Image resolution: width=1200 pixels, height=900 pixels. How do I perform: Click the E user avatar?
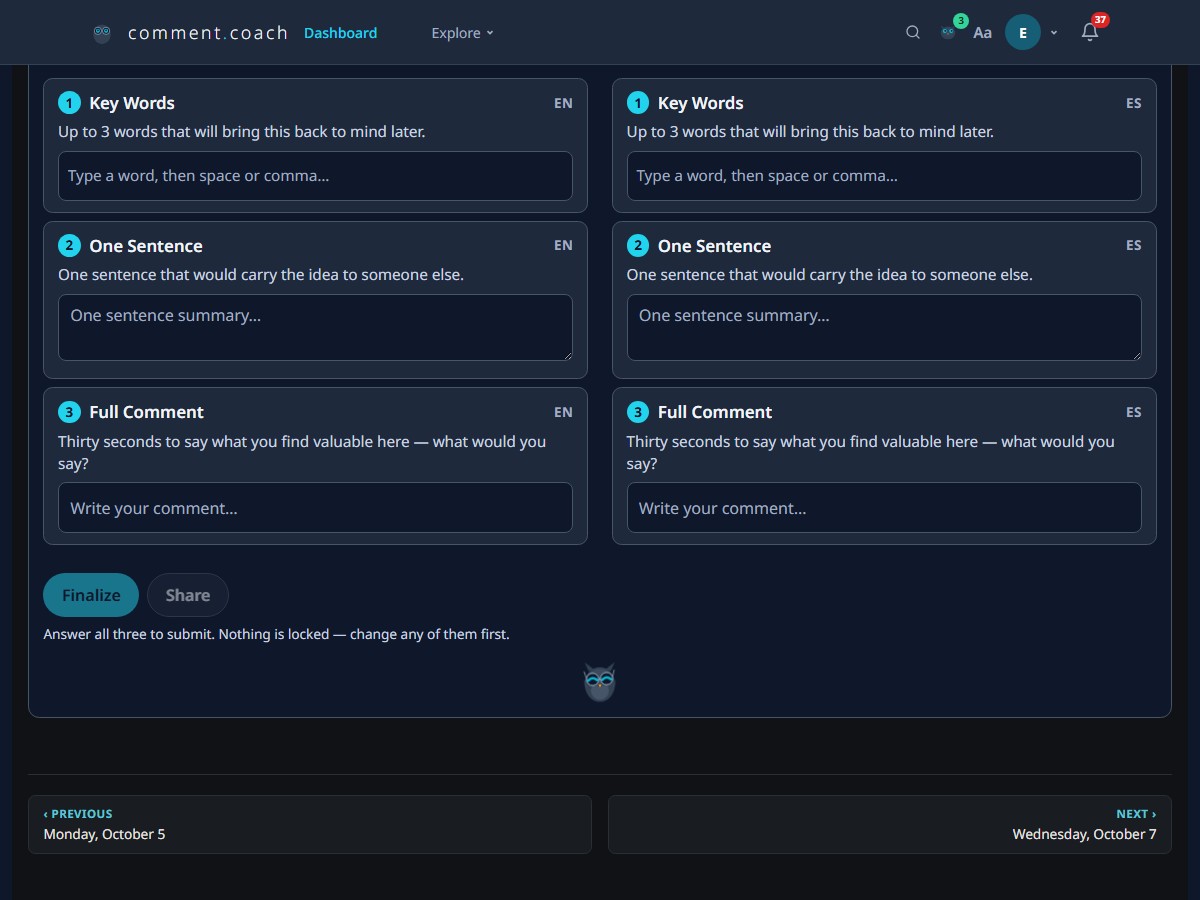click(1023, 32)
